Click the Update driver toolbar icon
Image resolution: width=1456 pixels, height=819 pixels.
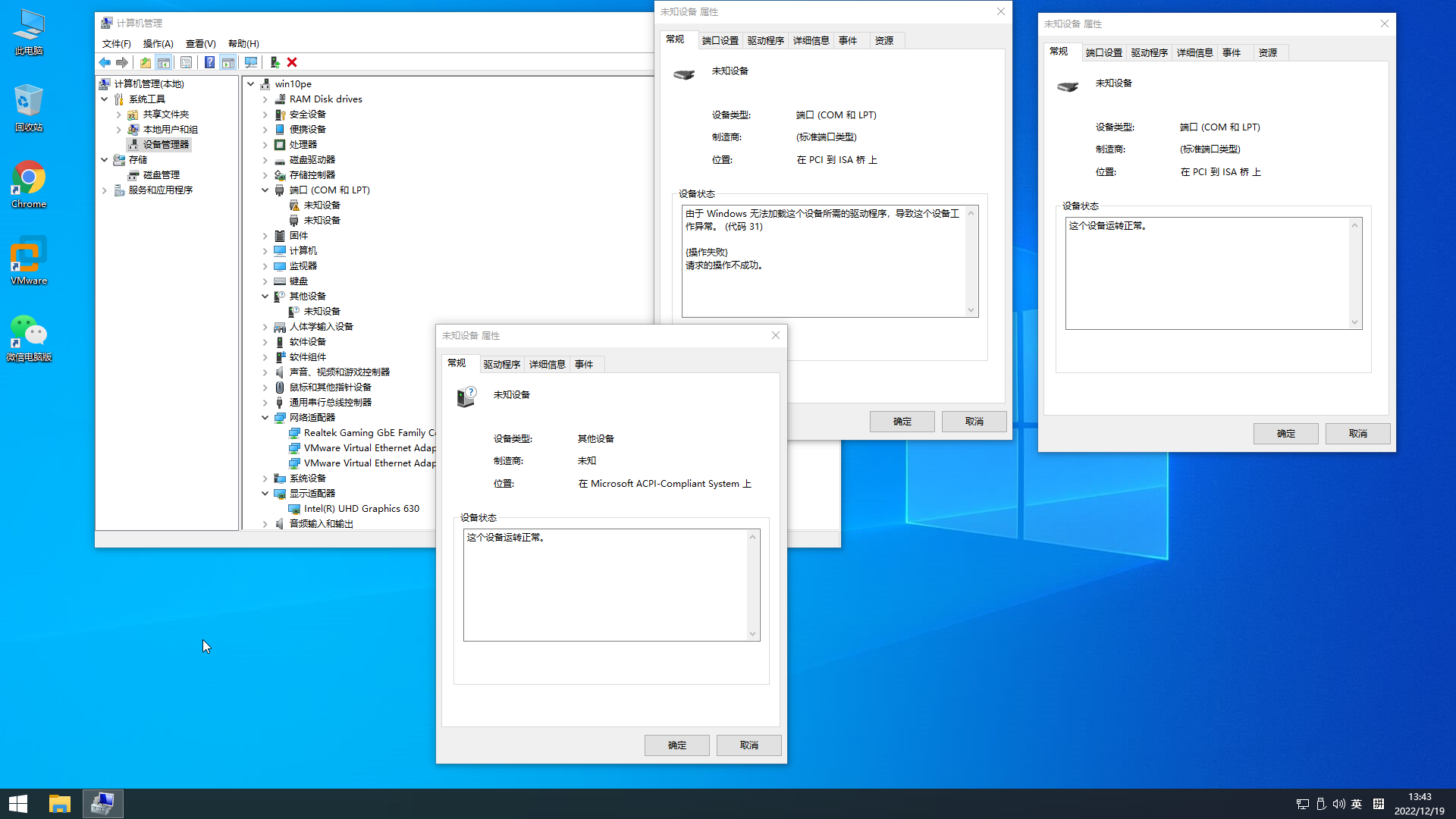click(275, 62)
